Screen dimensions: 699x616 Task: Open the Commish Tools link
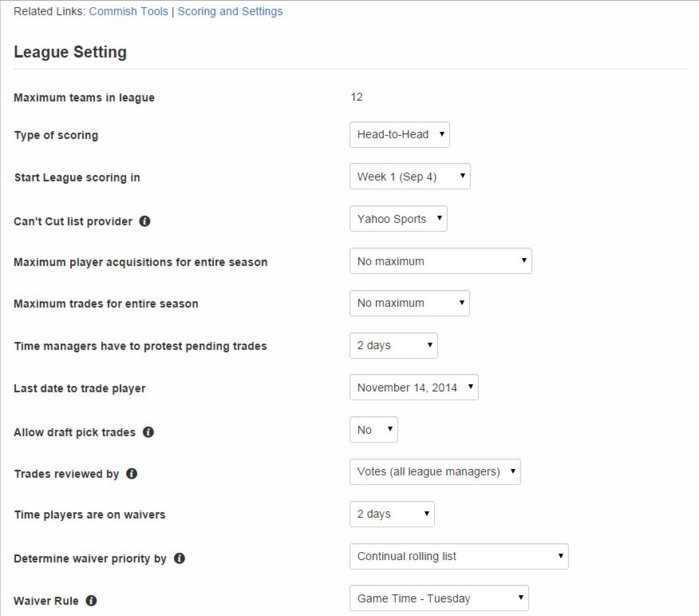click(128, 12)
